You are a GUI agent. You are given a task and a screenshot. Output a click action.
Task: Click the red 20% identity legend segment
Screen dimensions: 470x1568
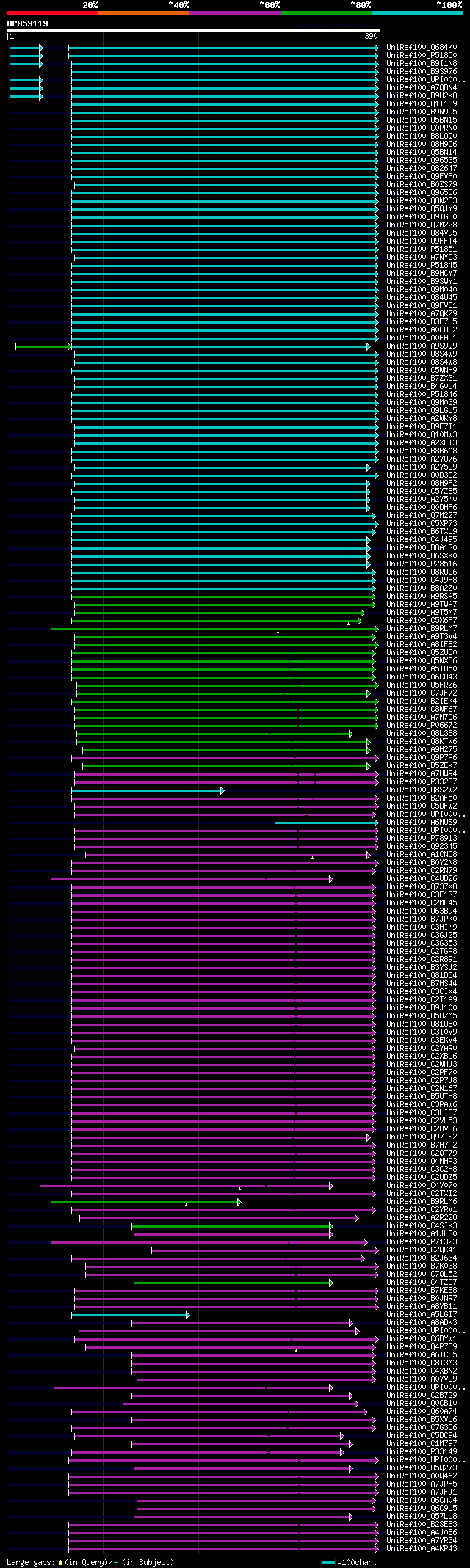[x=53, y=13]
